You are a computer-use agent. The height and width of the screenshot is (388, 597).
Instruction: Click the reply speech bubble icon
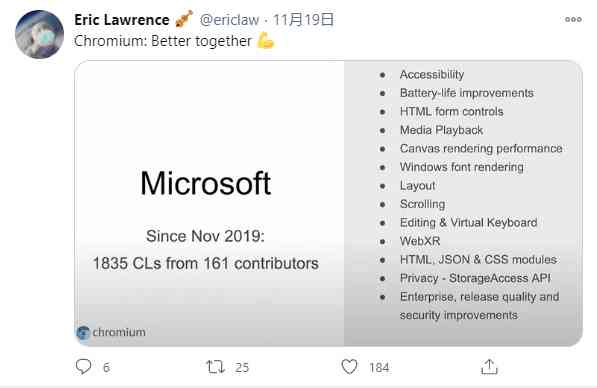click(83, 367)
